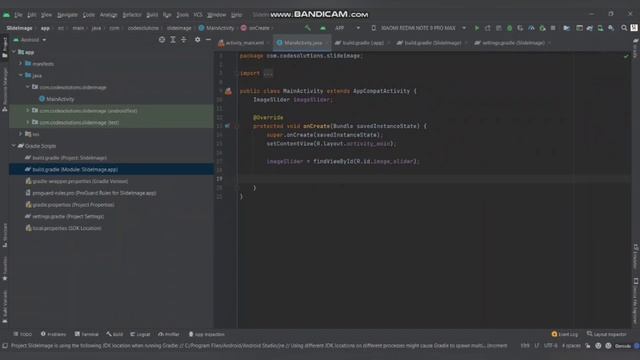This screenshot has height=360, width=640.
Task: Click the user account icon at toolbar end
Action: [x=634, y=28]
